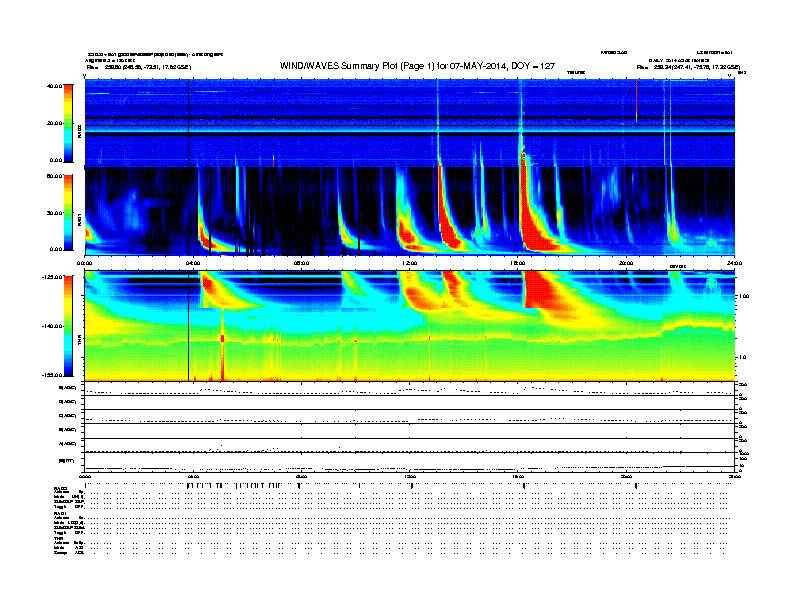
Task: Click the TNR color scale bar
Action: 68,326
